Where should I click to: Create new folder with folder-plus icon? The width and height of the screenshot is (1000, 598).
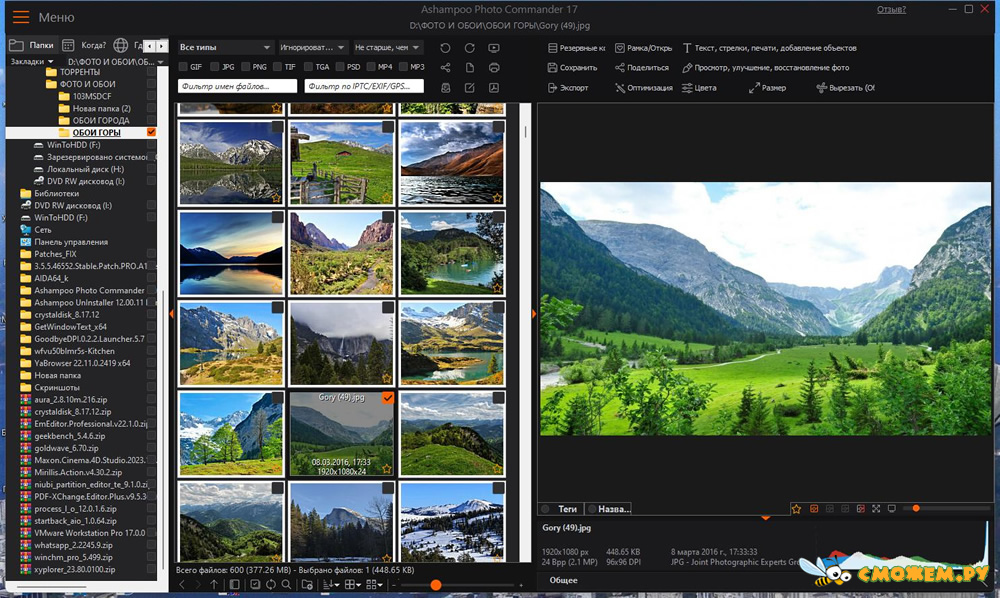point(307,584)
